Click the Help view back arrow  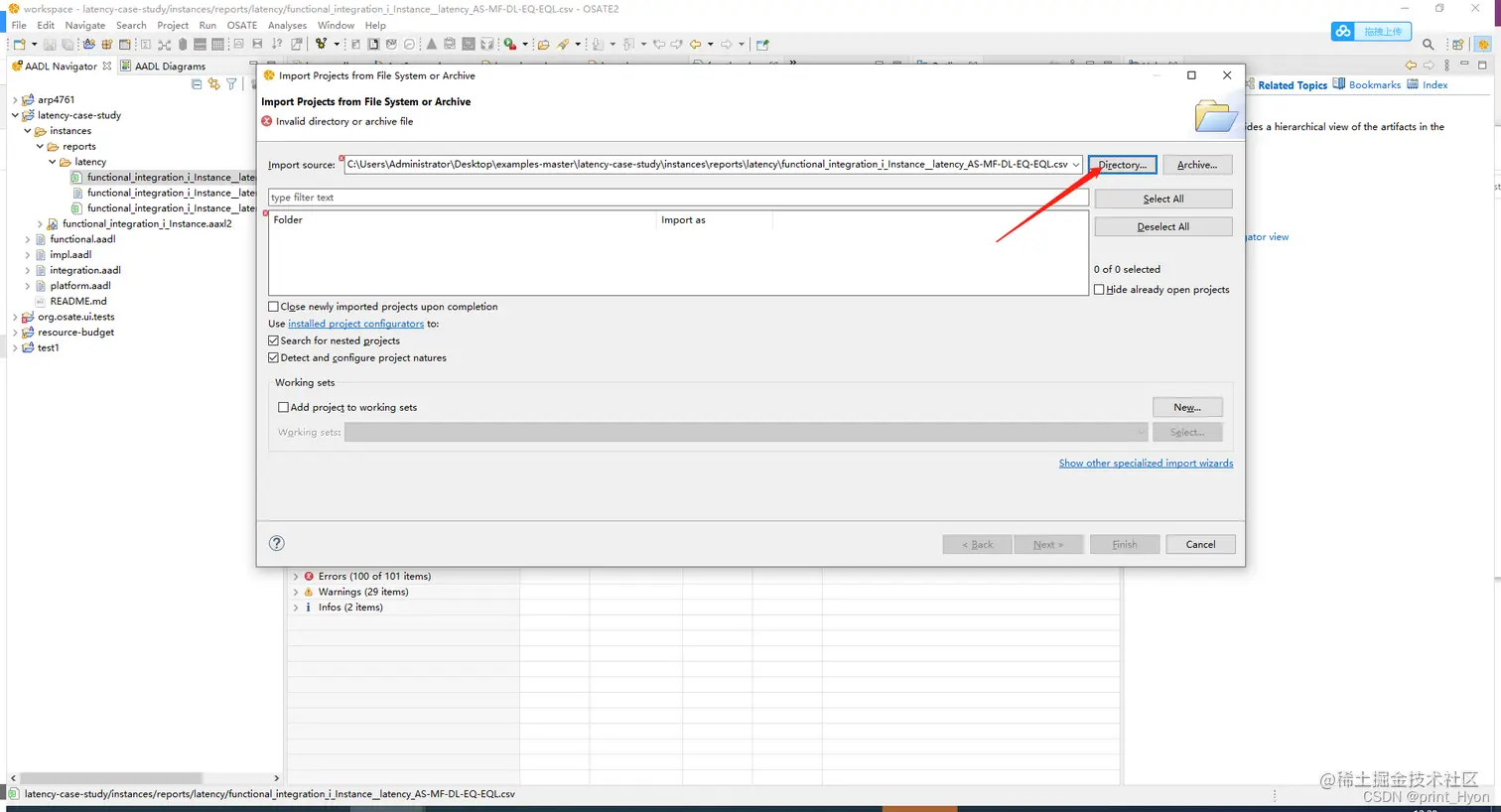point(1411,66)
